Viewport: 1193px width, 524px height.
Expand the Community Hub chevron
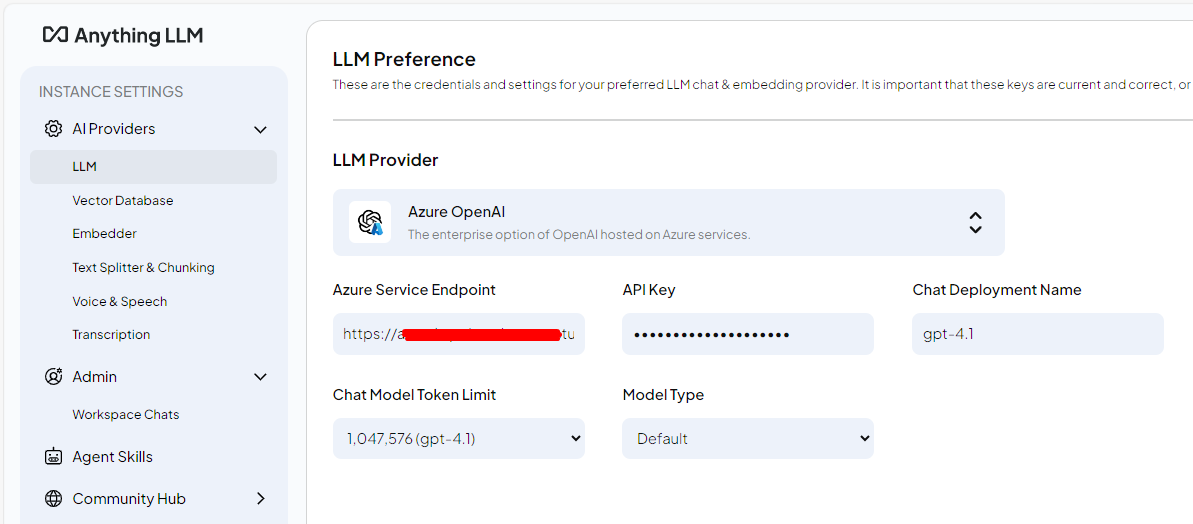coord(260,499)
